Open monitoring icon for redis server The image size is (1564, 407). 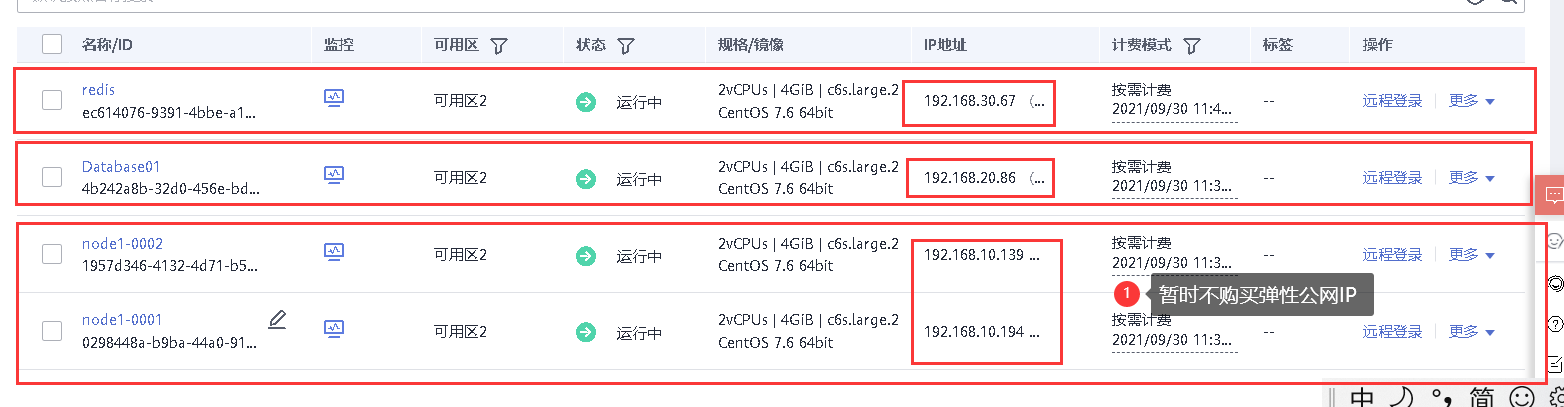tap(334, 98)
